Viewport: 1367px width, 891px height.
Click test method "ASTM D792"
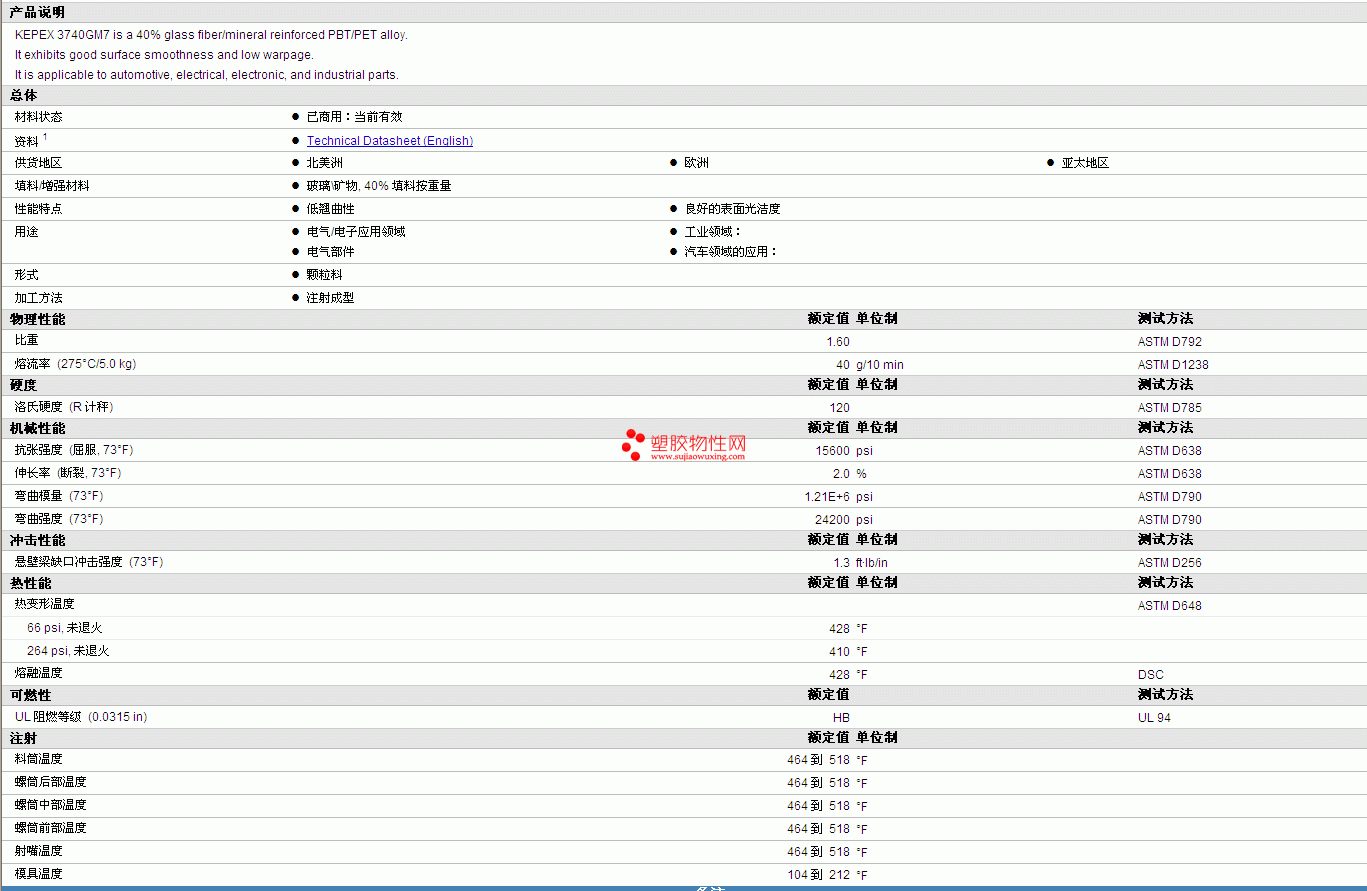[x=1170, y=342]
